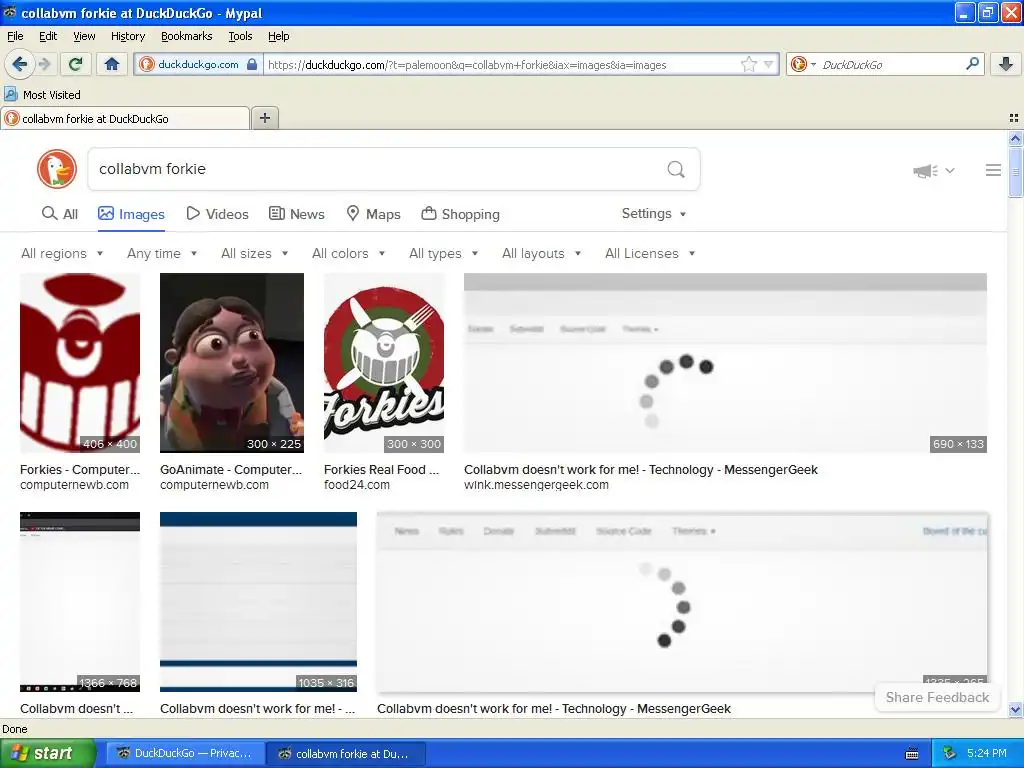1024x768 pixels.
Task: Open the 1366 × 768 screenshot thumbnail
Action: click(x=80, y=601)
